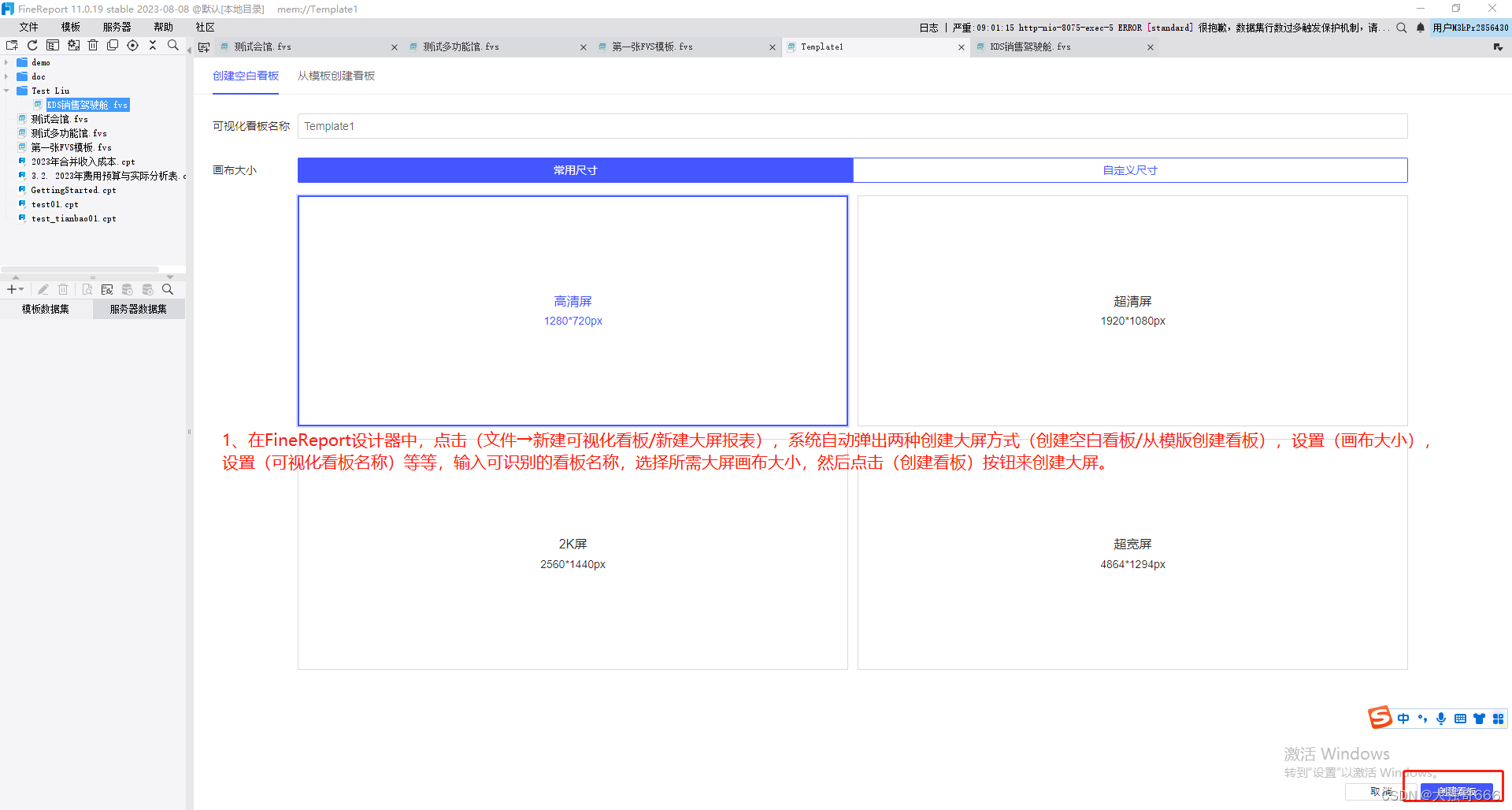Screen dimensions: 1512x810
Task: Select GettingStarted.cpt file
Action: pos(73,190)
